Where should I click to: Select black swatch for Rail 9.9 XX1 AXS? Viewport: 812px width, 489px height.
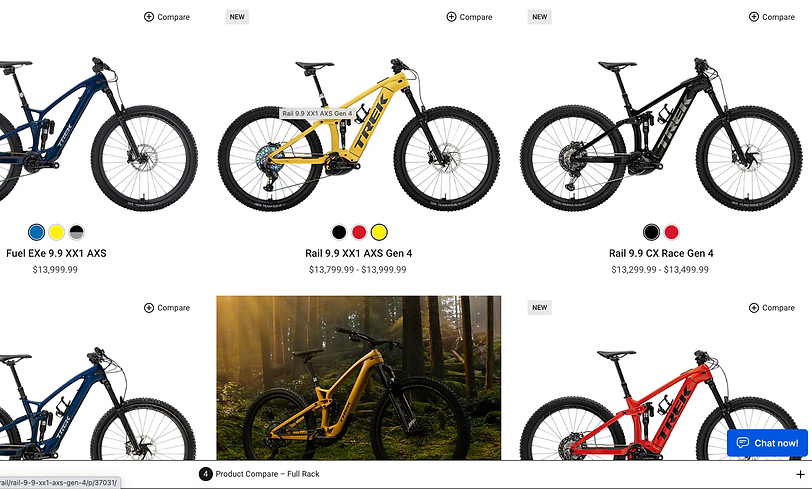tap(339, 232)
